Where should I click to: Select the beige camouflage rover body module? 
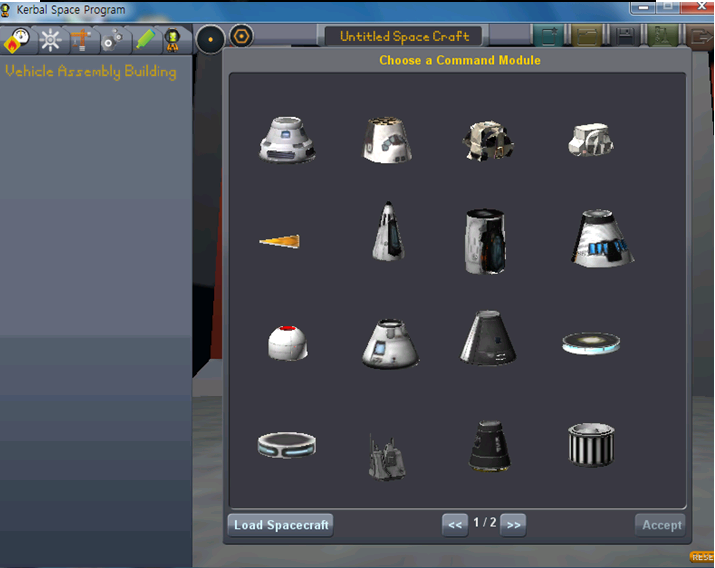coord(488,140)
